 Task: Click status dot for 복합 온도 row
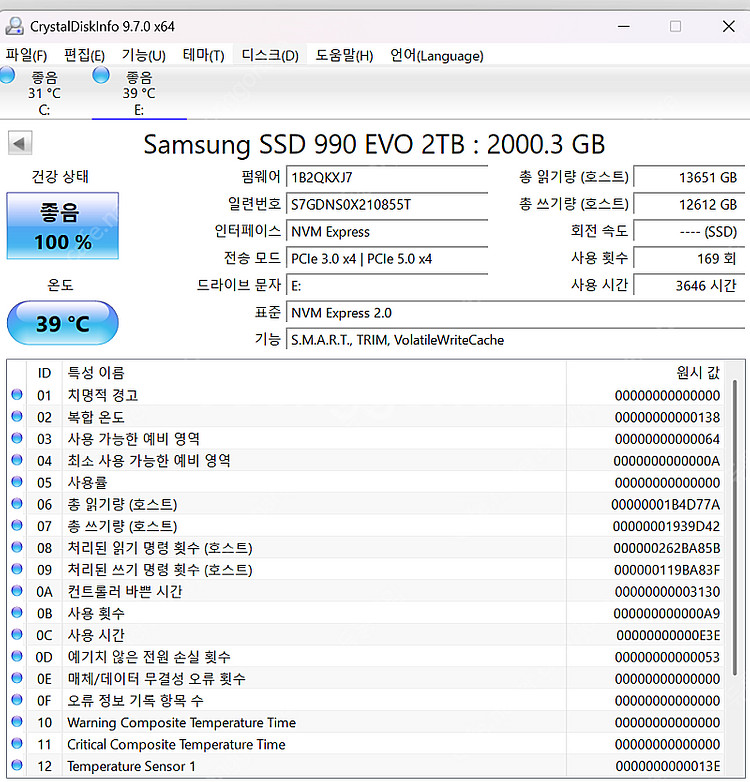point(17,416)
